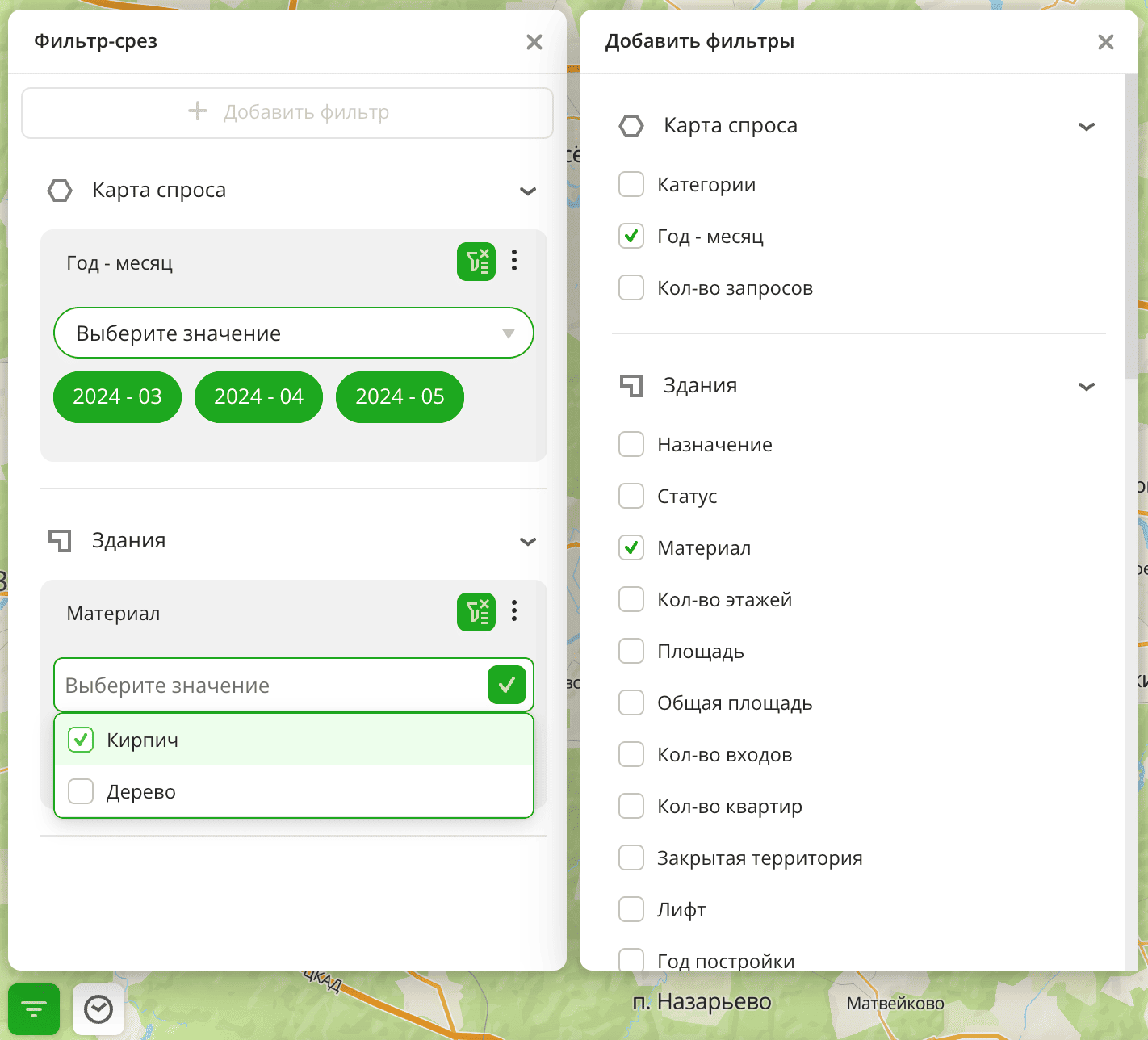This screenshot has height=1040, width=1148.
Task: Clear the Год - месяц filter values
Action: pyautogui.click(x=476, y=262)
